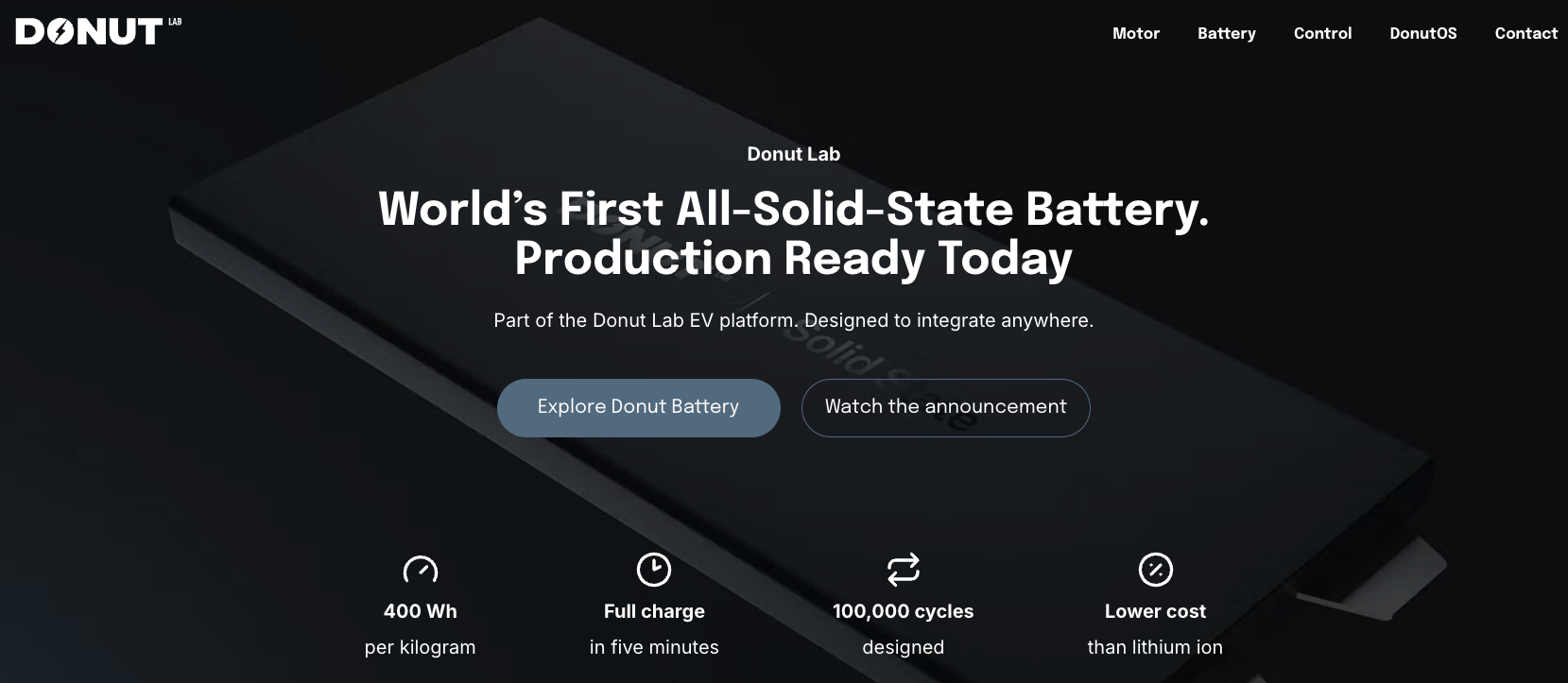Click the repeat arrows icon above 100,000 cycles

(x=904, y=570)
